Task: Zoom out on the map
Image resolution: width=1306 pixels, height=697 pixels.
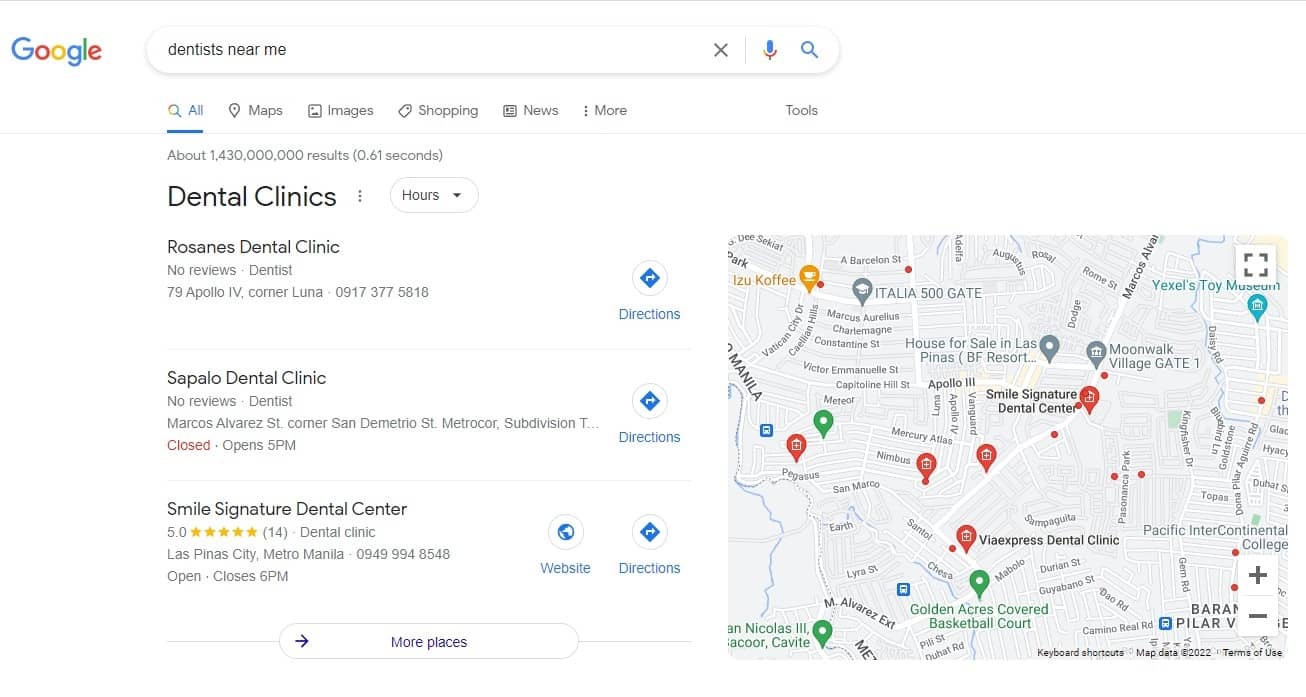Action: point(1258,616)
